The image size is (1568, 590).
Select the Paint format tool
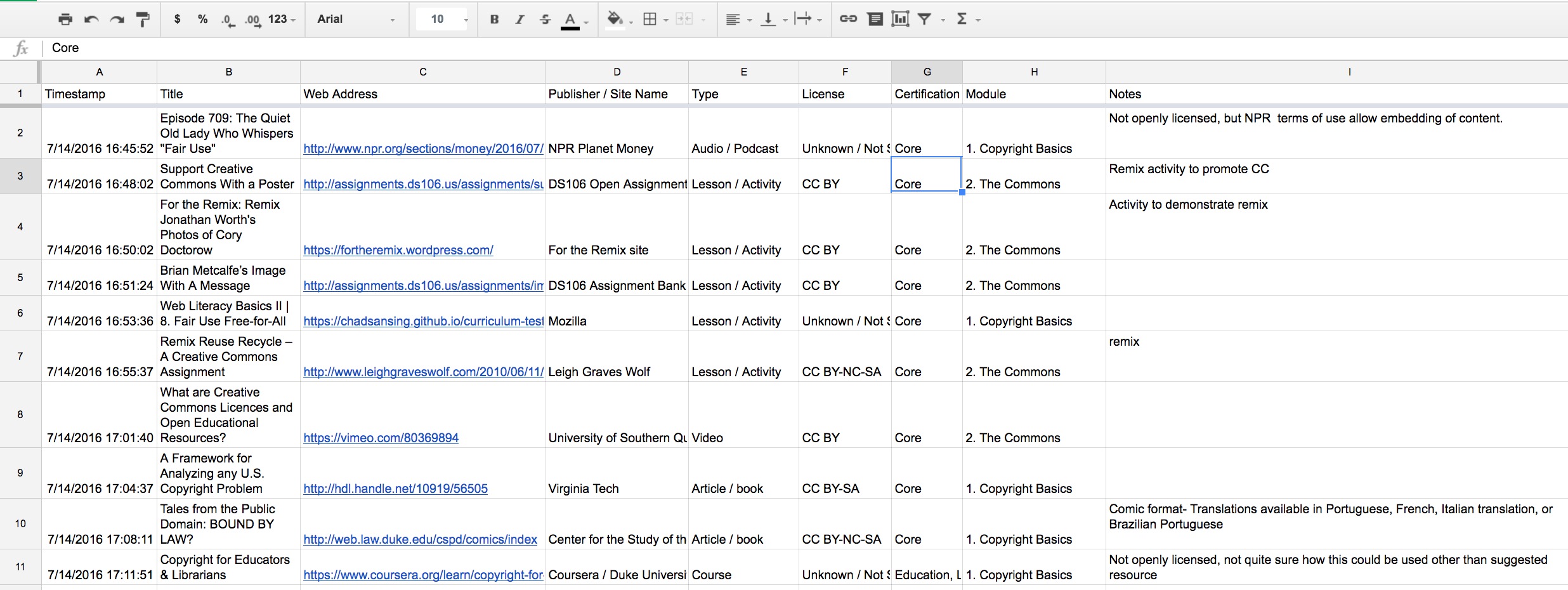[143, 20]
